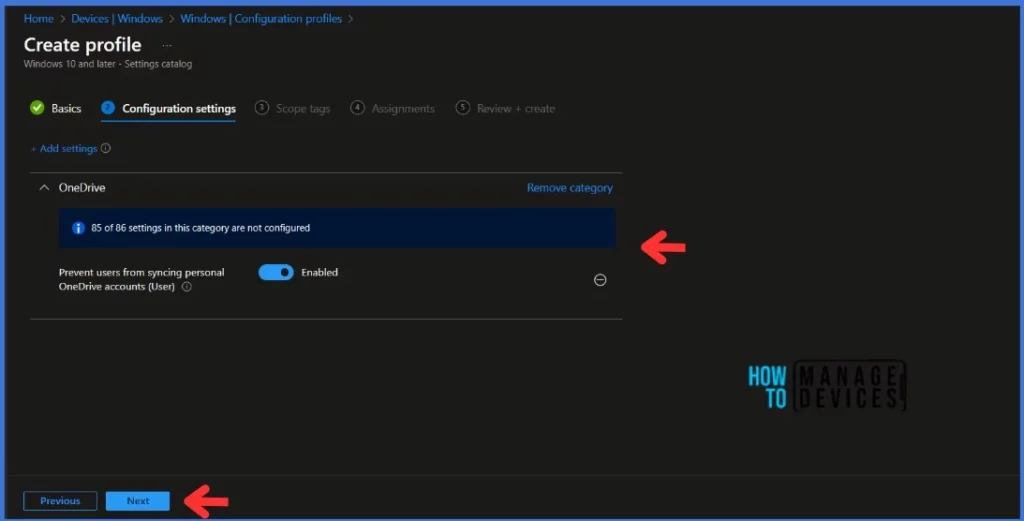Open Windows | Configuration profiles breadcrumb
The image size is (1024, 521).
[261, 18]
